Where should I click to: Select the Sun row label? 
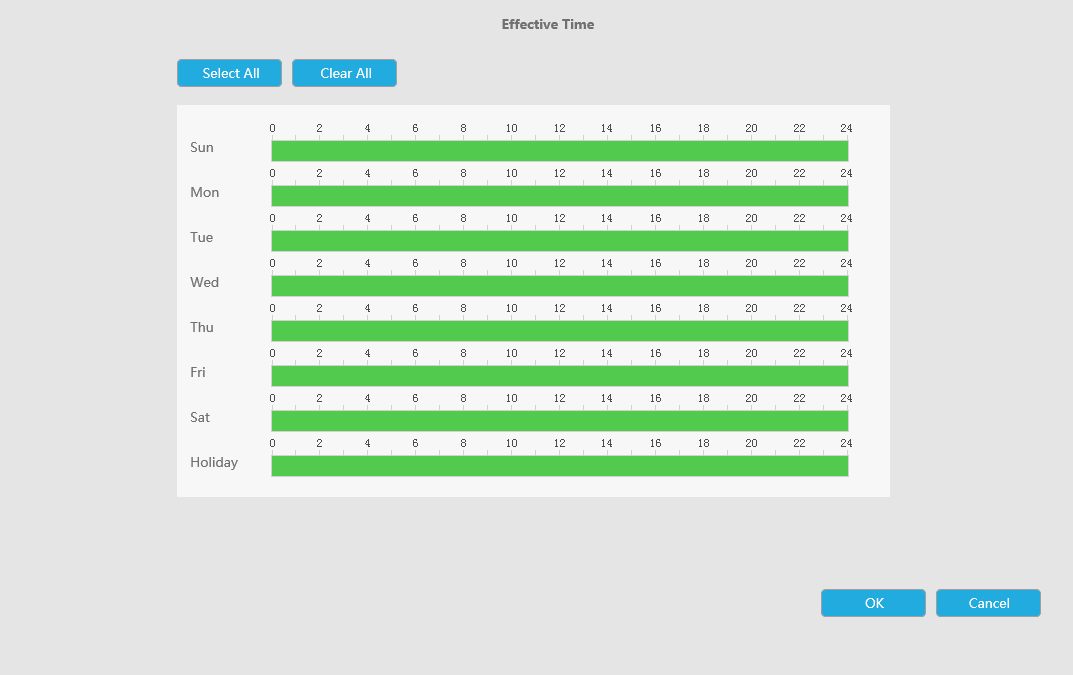202,147
